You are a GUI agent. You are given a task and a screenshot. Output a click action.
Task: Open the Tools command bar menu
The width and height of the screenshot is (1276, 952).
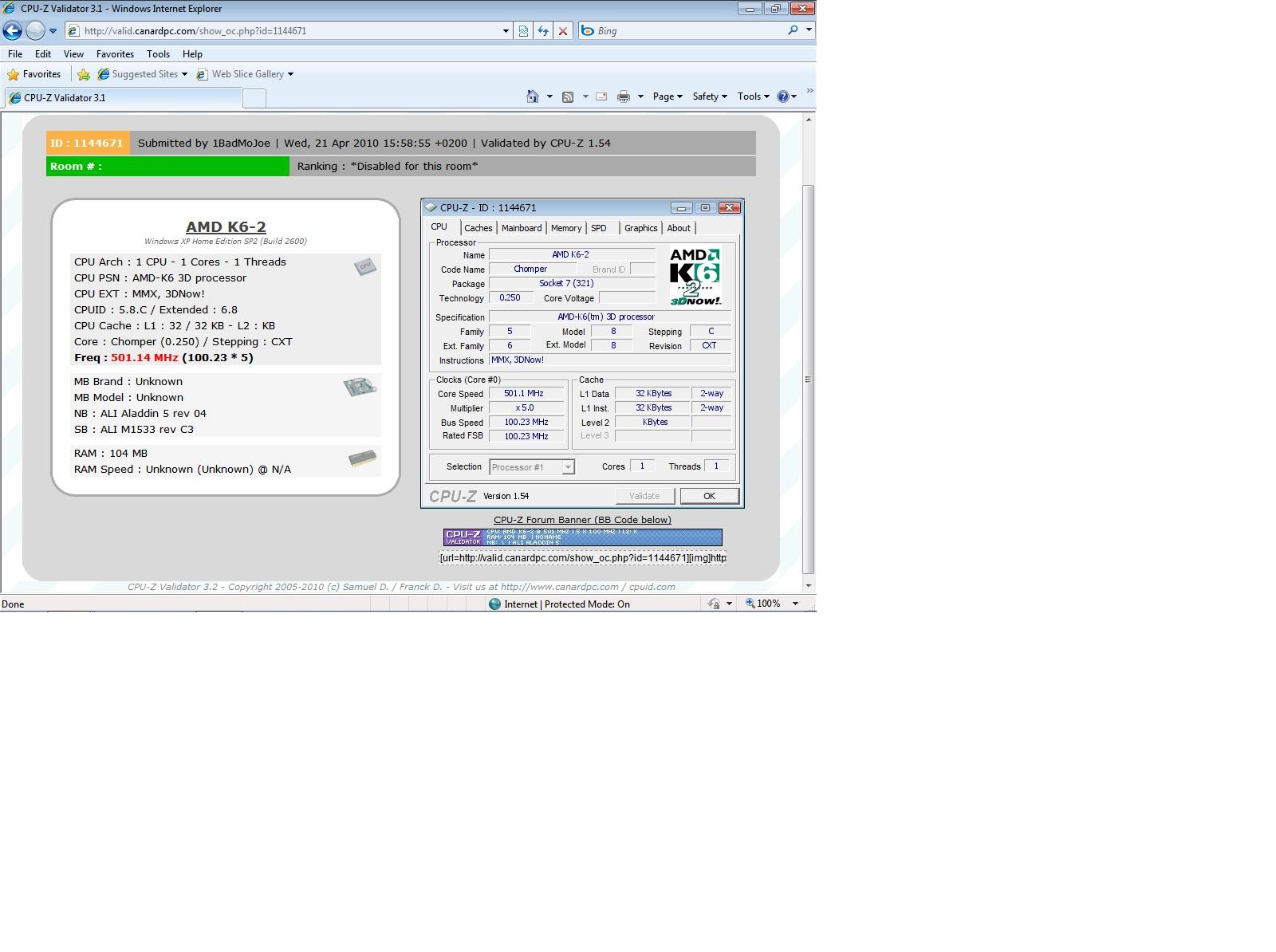point(754,96)
